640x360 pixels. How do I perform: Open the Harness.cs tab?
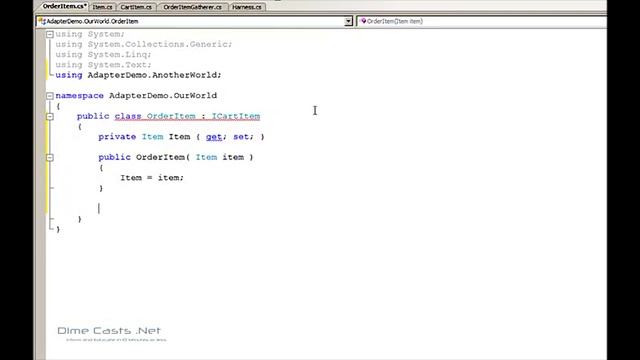pos(247,7)
